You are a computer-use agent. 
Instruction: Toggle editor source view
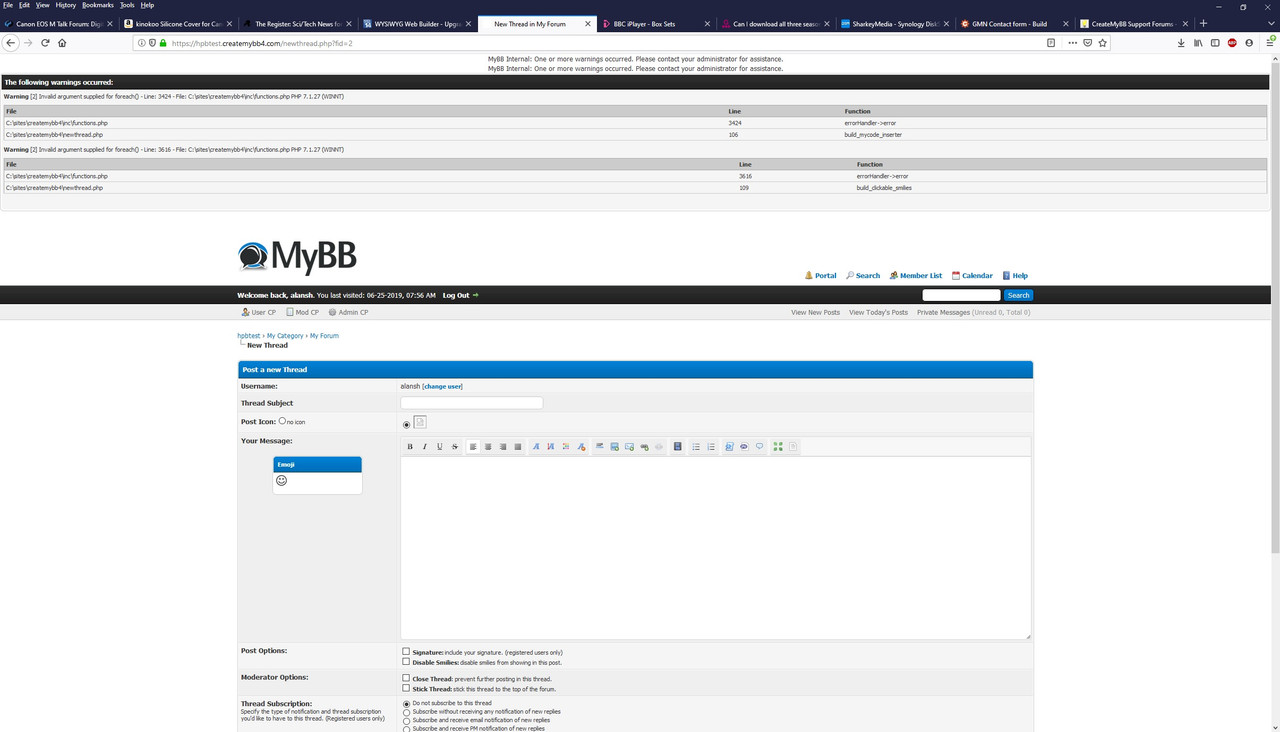[793, 446]
